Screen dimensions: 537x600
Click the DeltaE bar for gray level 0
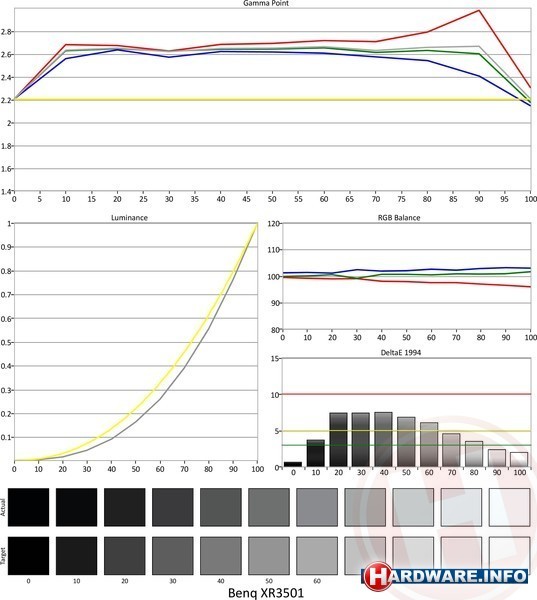293,464
